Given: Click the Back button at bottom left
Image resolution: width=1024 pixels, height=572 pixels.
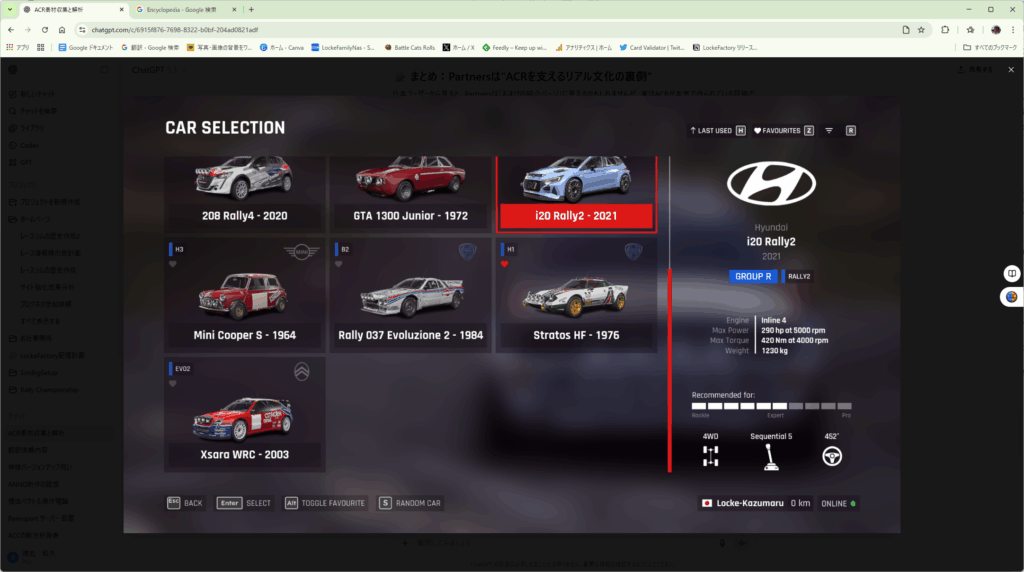Looking at the screenshot, I should [x=185, y=503].
